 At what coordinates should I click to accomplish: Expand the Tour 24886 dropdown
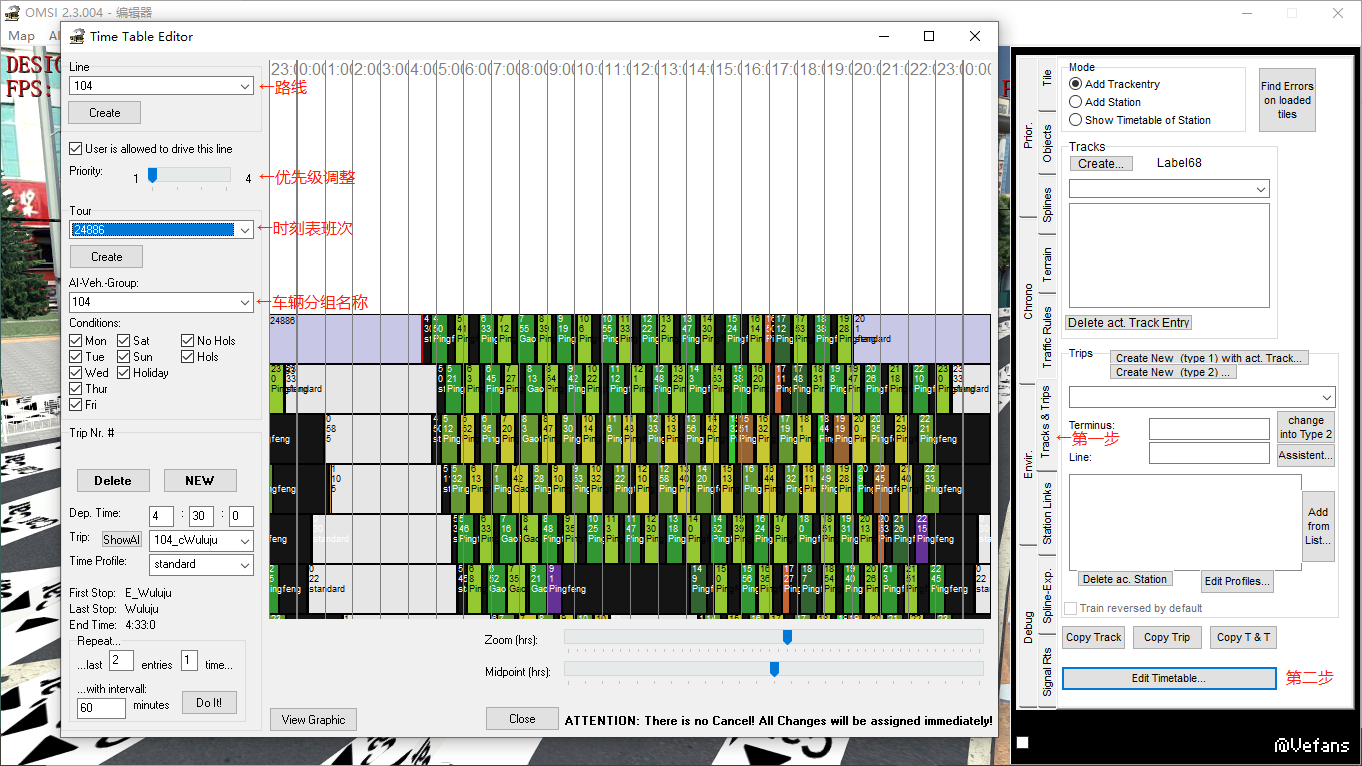click(161, 229)
